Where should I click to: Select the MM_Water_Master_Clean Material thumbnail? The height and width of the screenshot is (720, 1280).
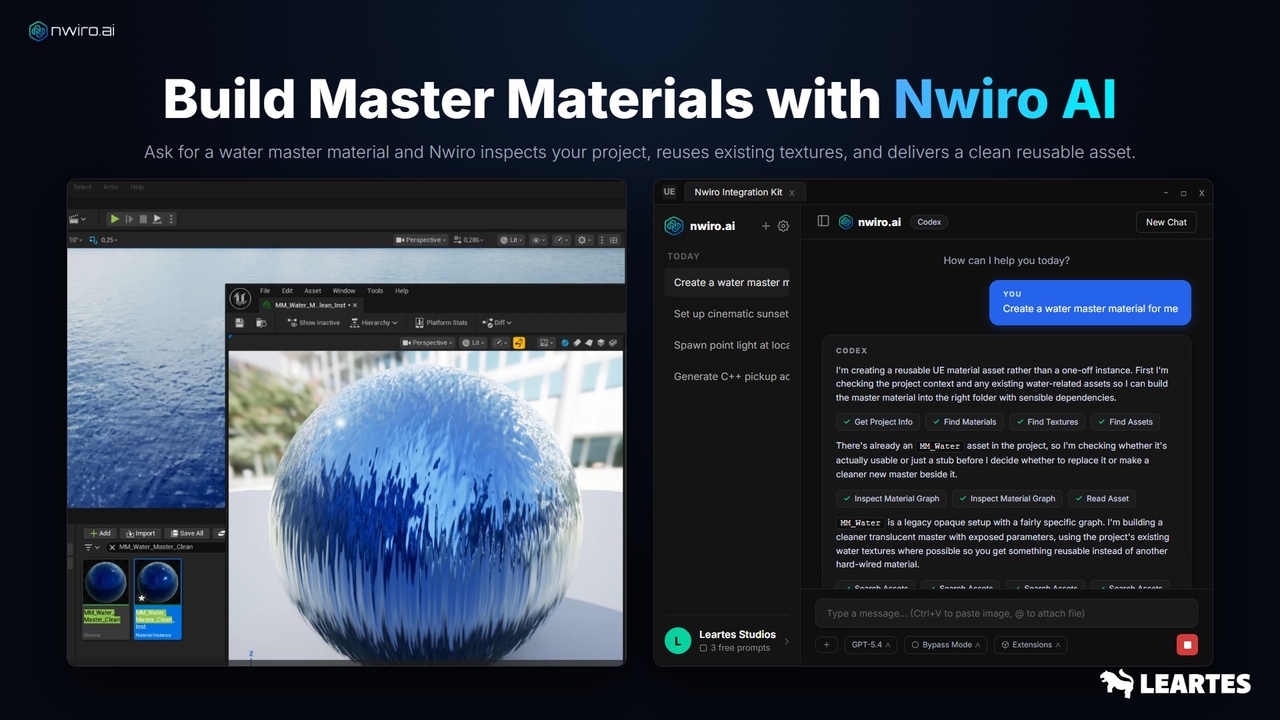coord(105,599)
